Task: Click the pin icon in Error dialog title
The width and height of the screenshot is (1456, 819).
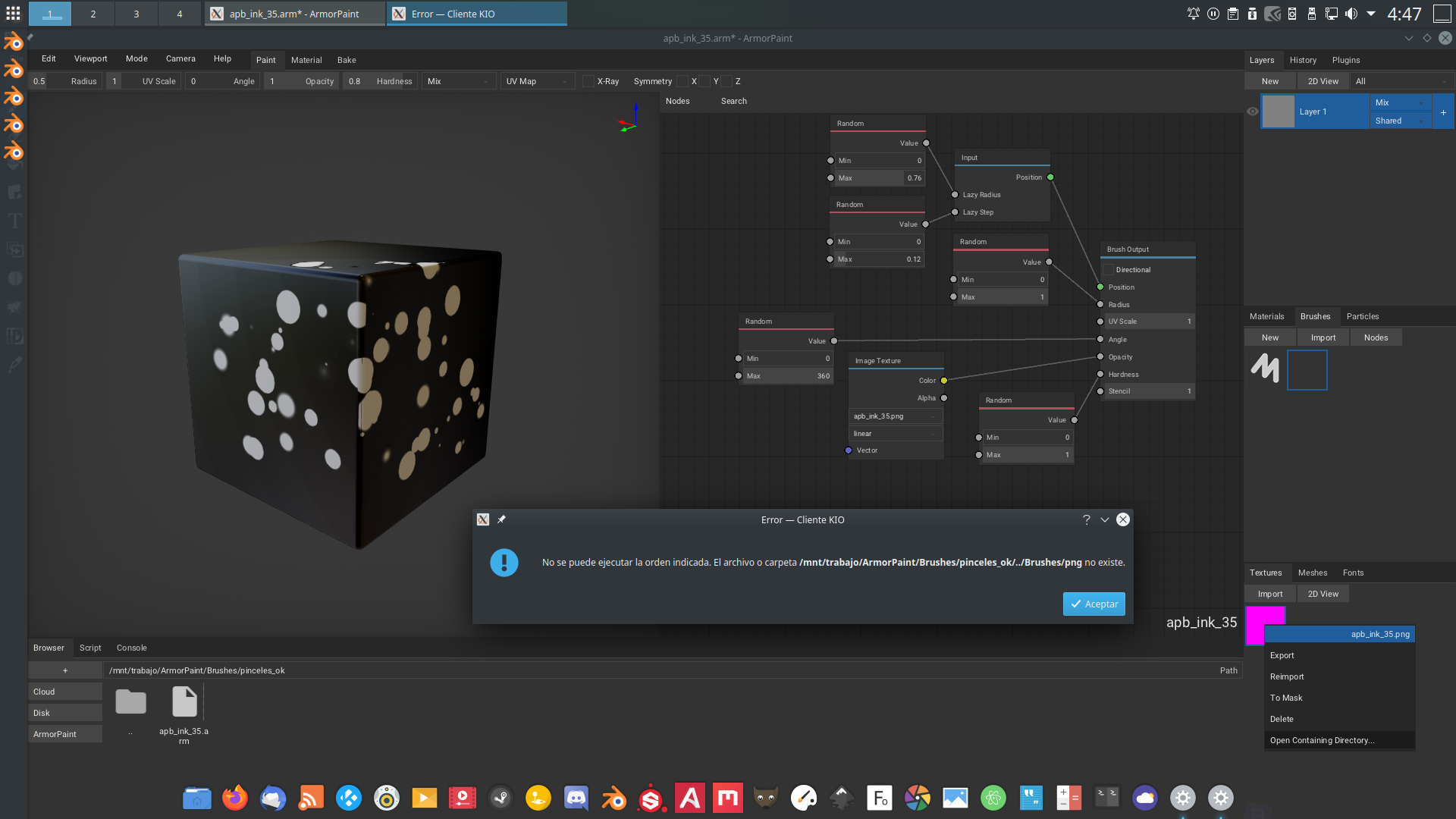Action: (x=501, y=519)
